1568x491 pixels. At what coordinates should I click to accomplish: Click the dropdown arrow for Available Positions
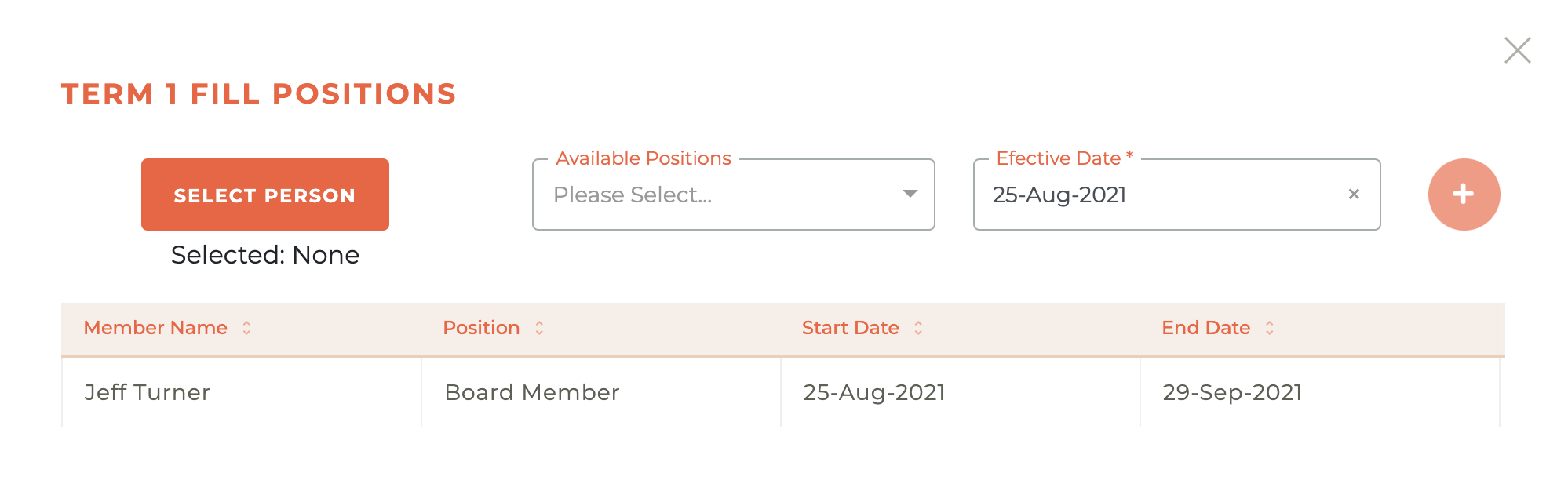[910, 194]
